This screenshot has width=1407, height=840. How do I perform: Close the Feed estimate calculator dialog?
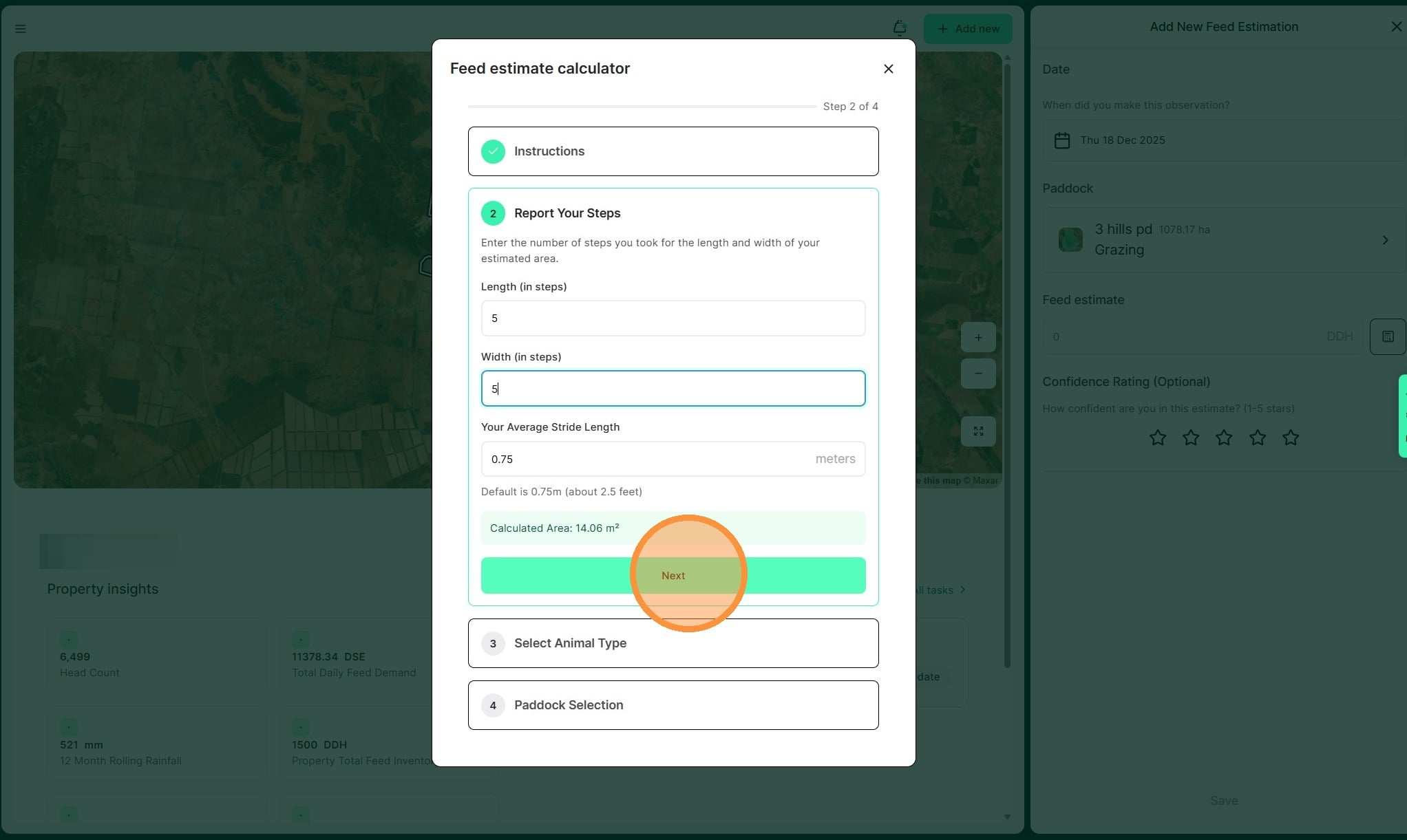(888, 69)
